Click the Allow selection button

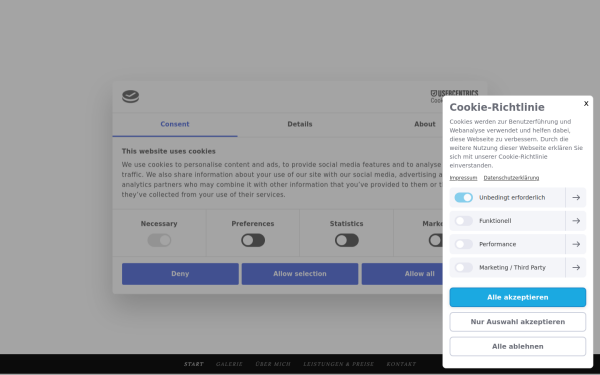300,274
